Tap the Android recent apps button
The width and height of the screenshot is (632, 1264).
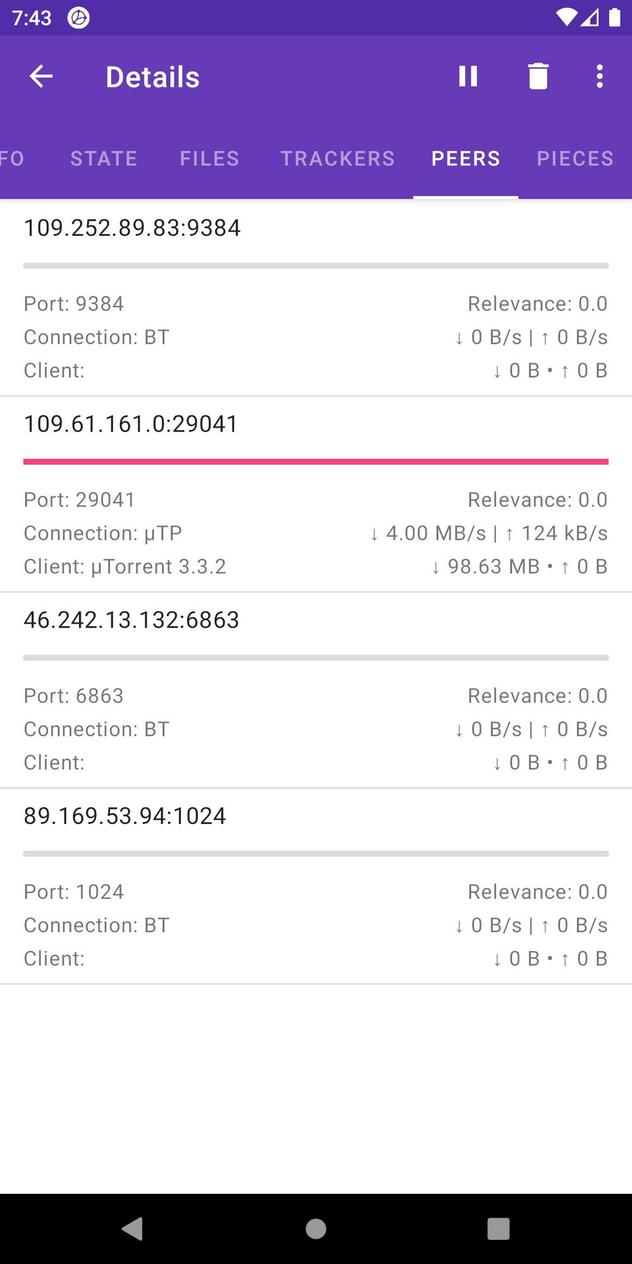(x=497, y=1228)
